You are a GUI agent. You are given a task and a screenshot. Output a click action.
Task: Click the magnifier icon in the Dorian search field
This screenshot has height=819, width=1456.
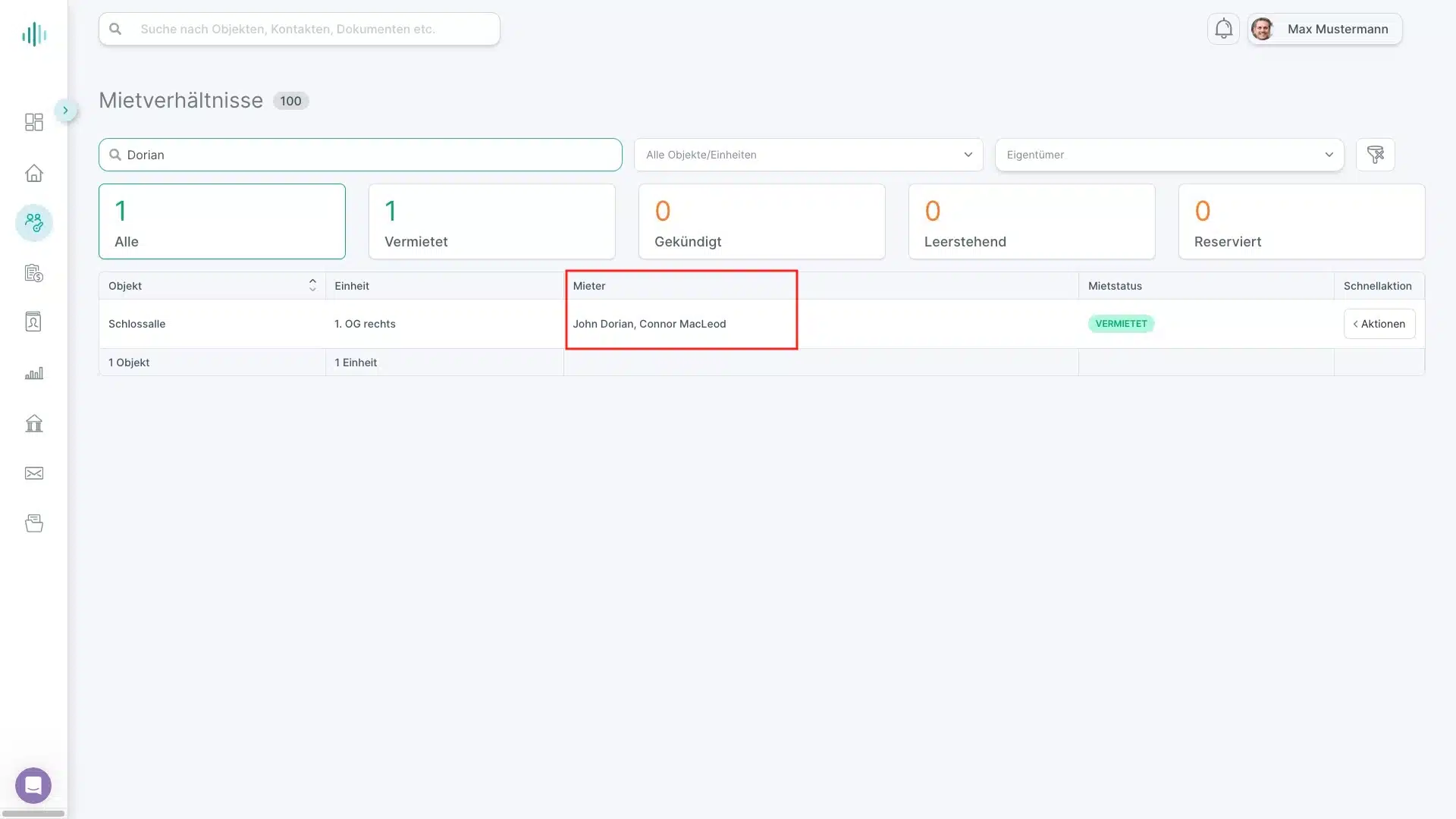115,155
